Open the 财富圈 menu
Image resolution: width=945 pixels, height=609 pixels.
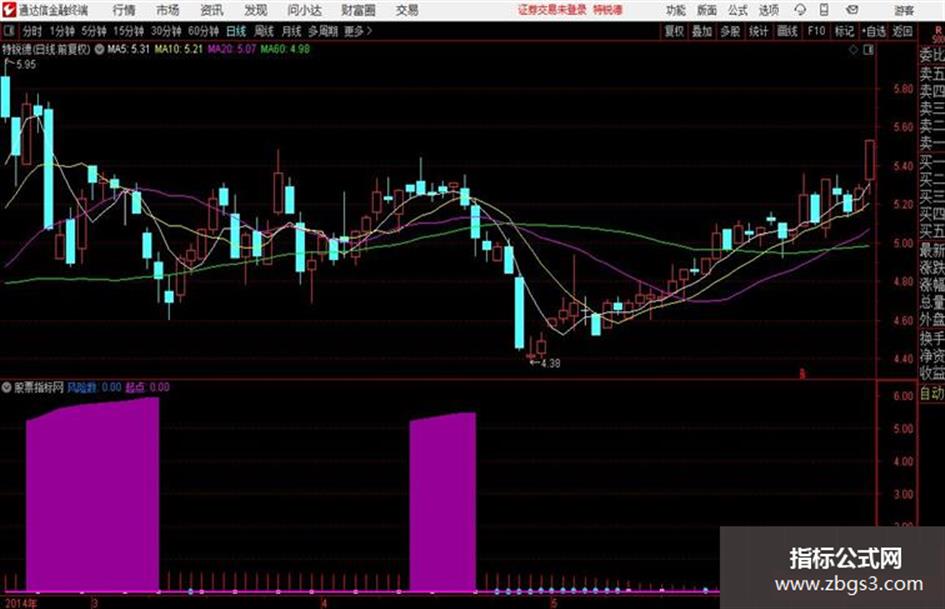point(358,10)
